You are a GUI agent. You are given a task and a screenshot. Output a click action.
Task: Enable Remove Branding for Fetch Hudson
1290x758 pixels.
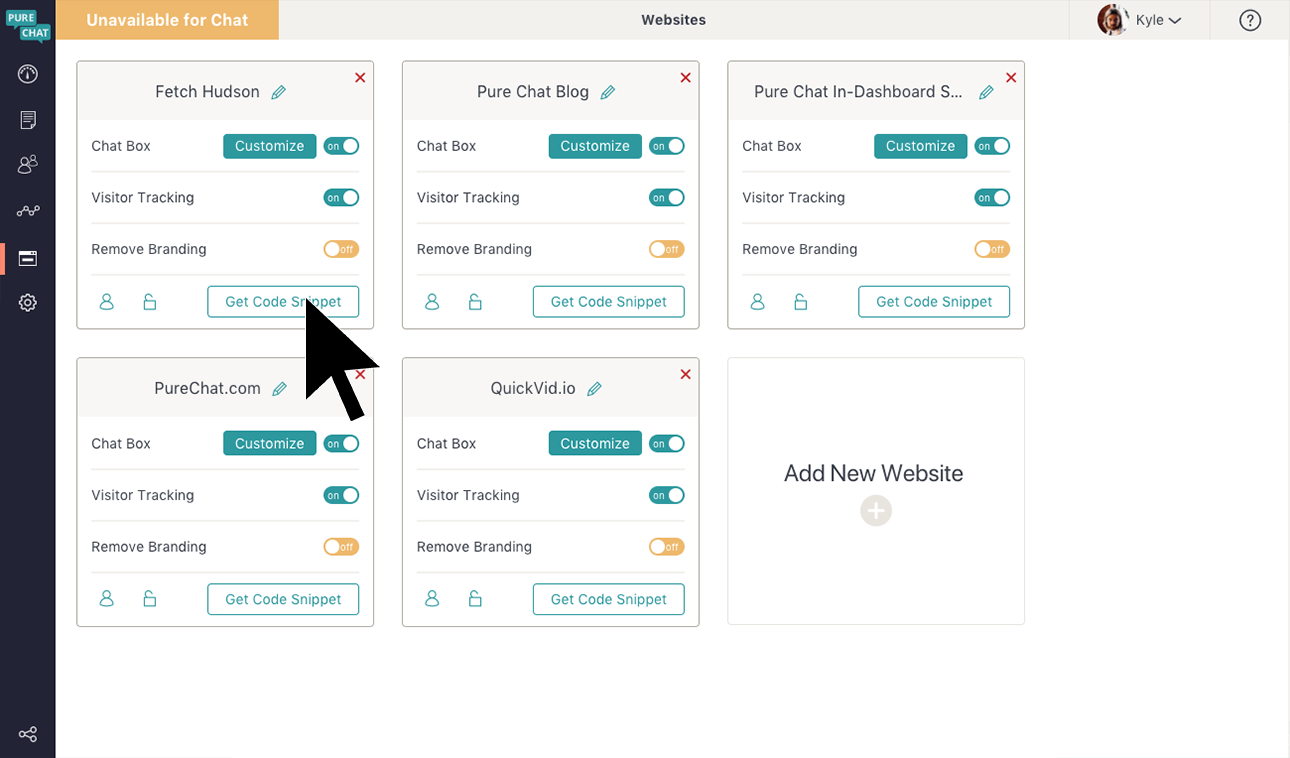(x=341, y=249)
